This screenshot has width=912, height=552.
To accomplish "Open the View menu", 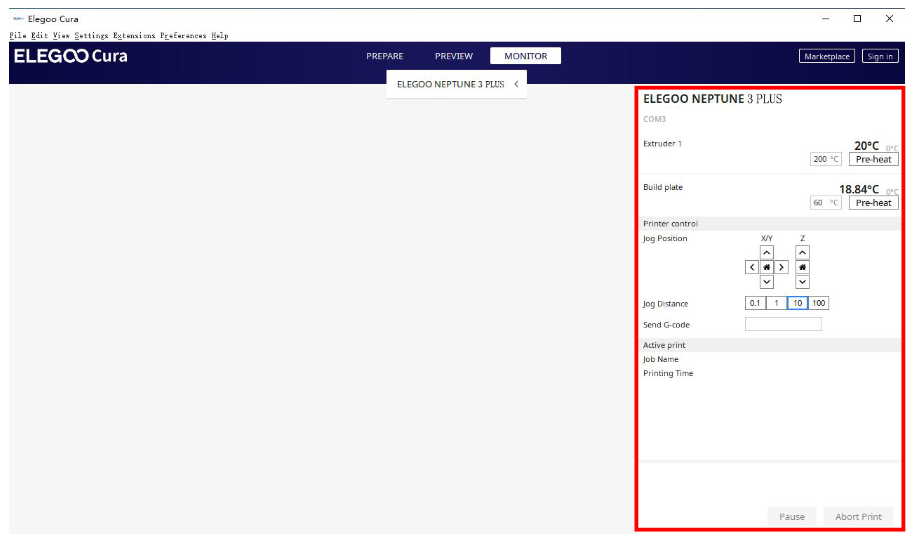I will 61,35.
